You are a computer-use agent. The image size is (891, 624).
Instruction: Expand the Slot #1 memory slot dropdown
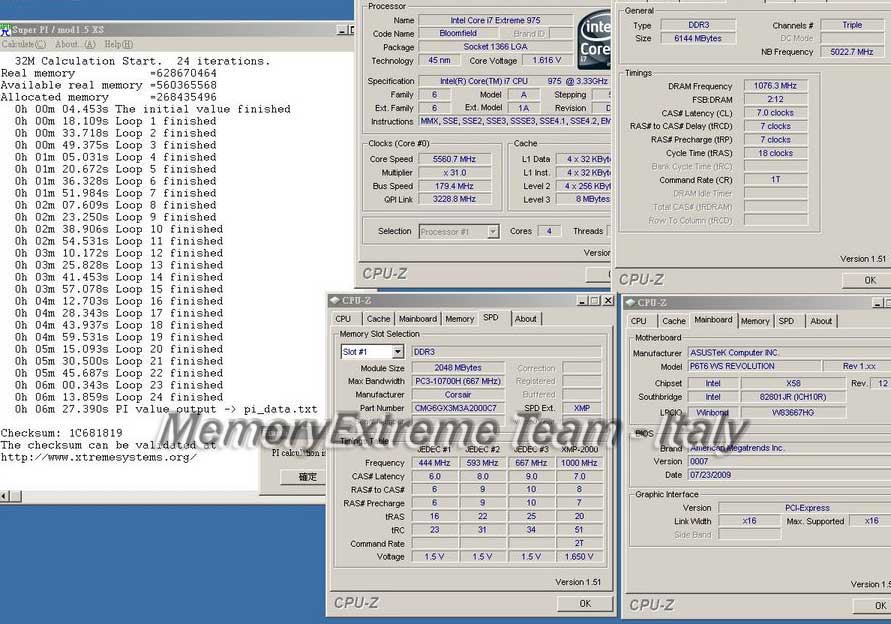[x=398, y=352]
